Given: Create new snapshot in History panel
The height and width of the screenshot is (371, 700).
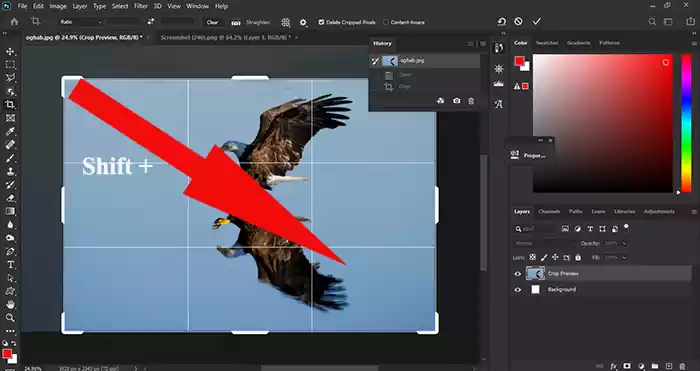Looking at the screenshot, I should click(456, 101).
